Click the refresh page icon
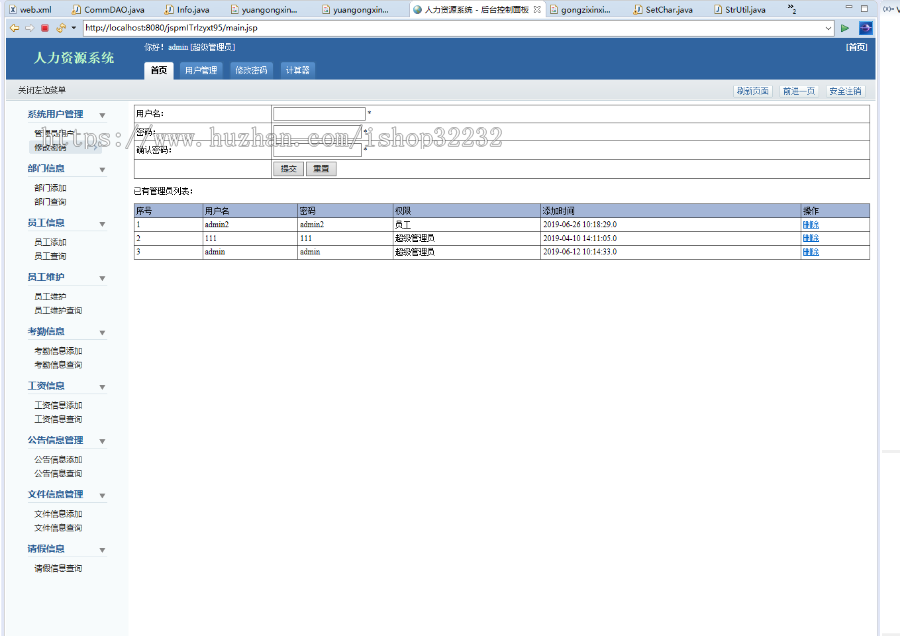This screenshot has width=900, height=636. (x=61, y=28)
